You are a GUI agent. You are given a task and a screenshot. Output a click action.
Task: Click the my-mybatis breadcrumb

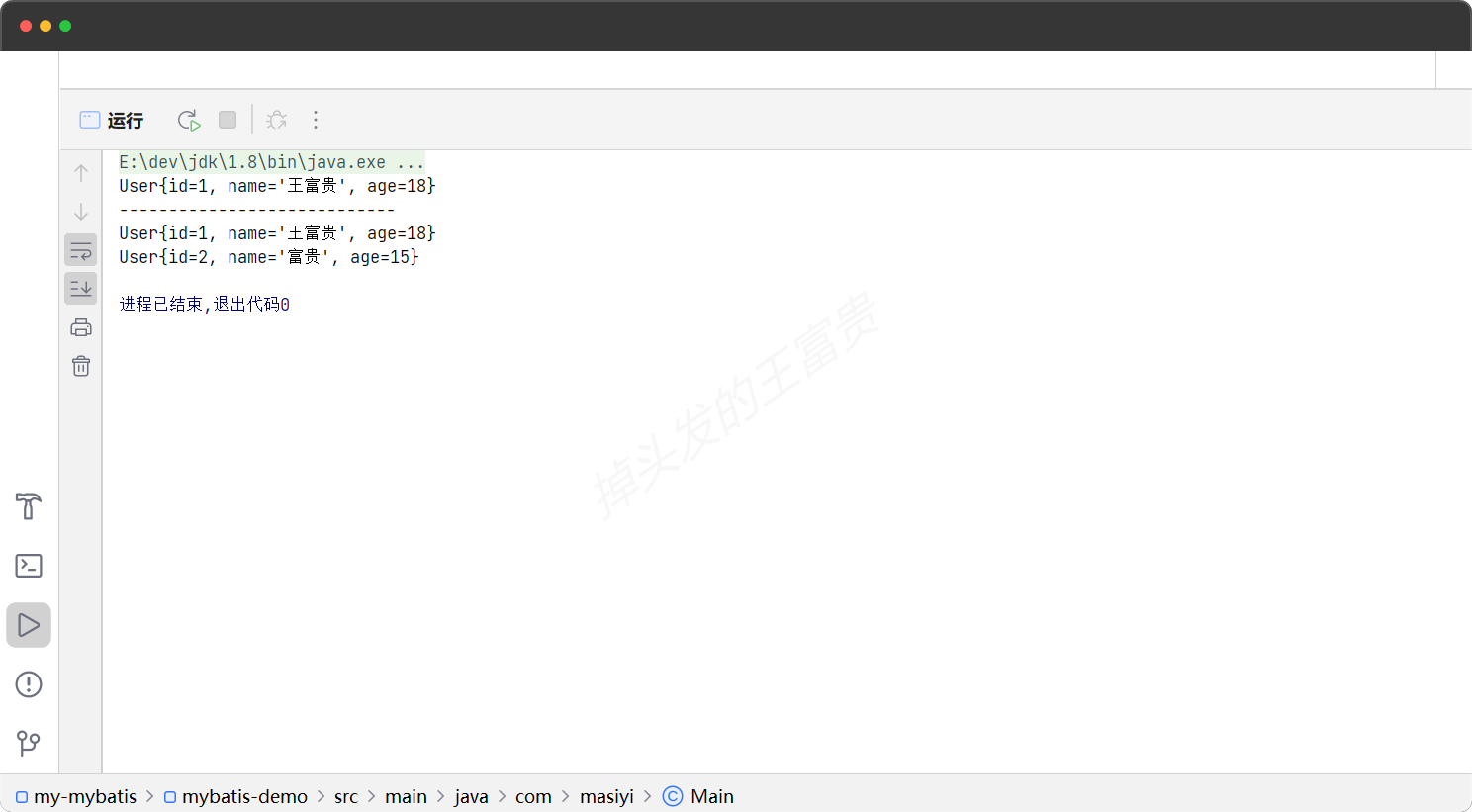(76, 796)
